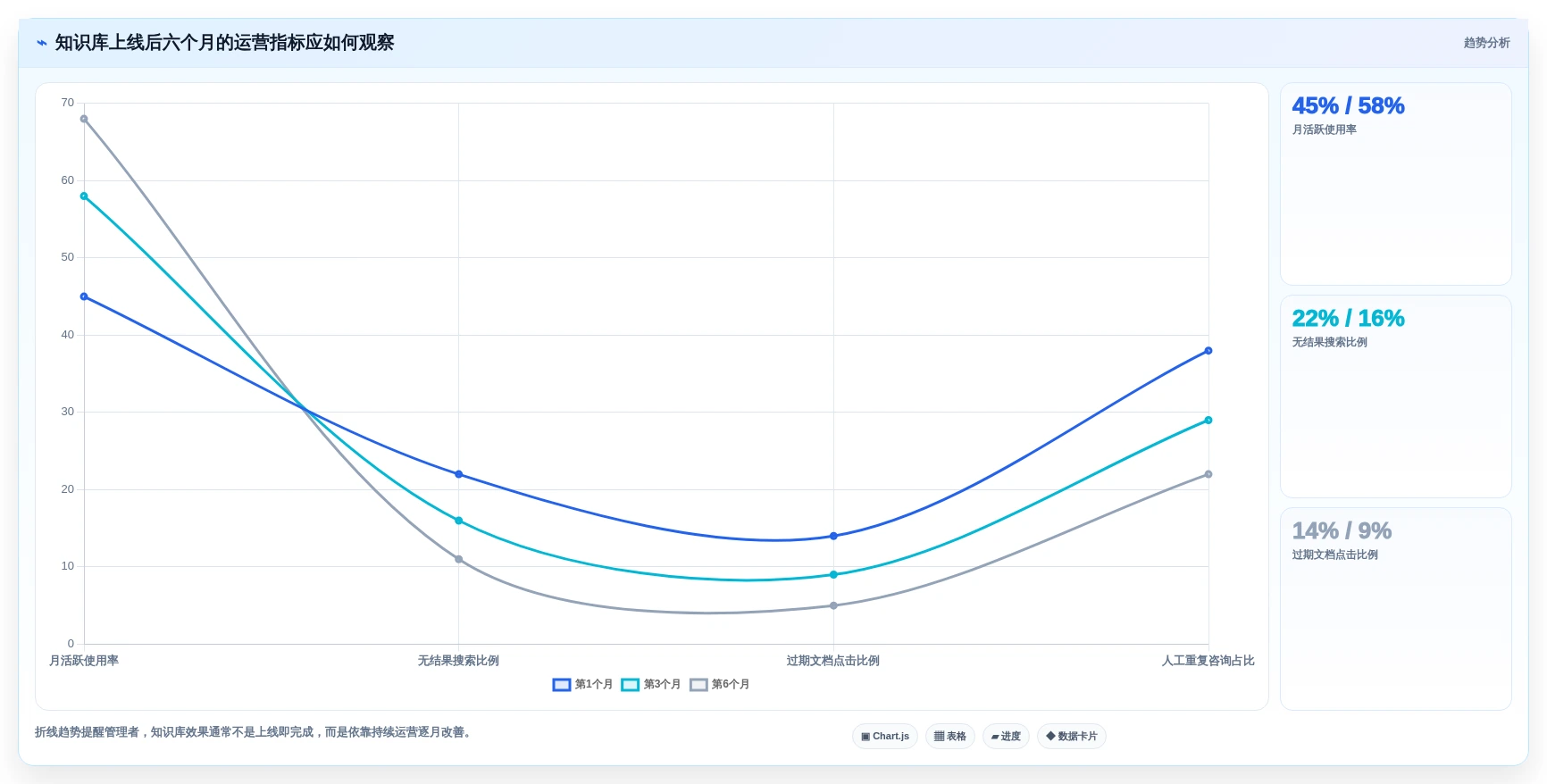Open the 22% / 16% 无结果搜索比例 card
Viewport: 1547px width, 784px height.
click(x=1396, y=396)
